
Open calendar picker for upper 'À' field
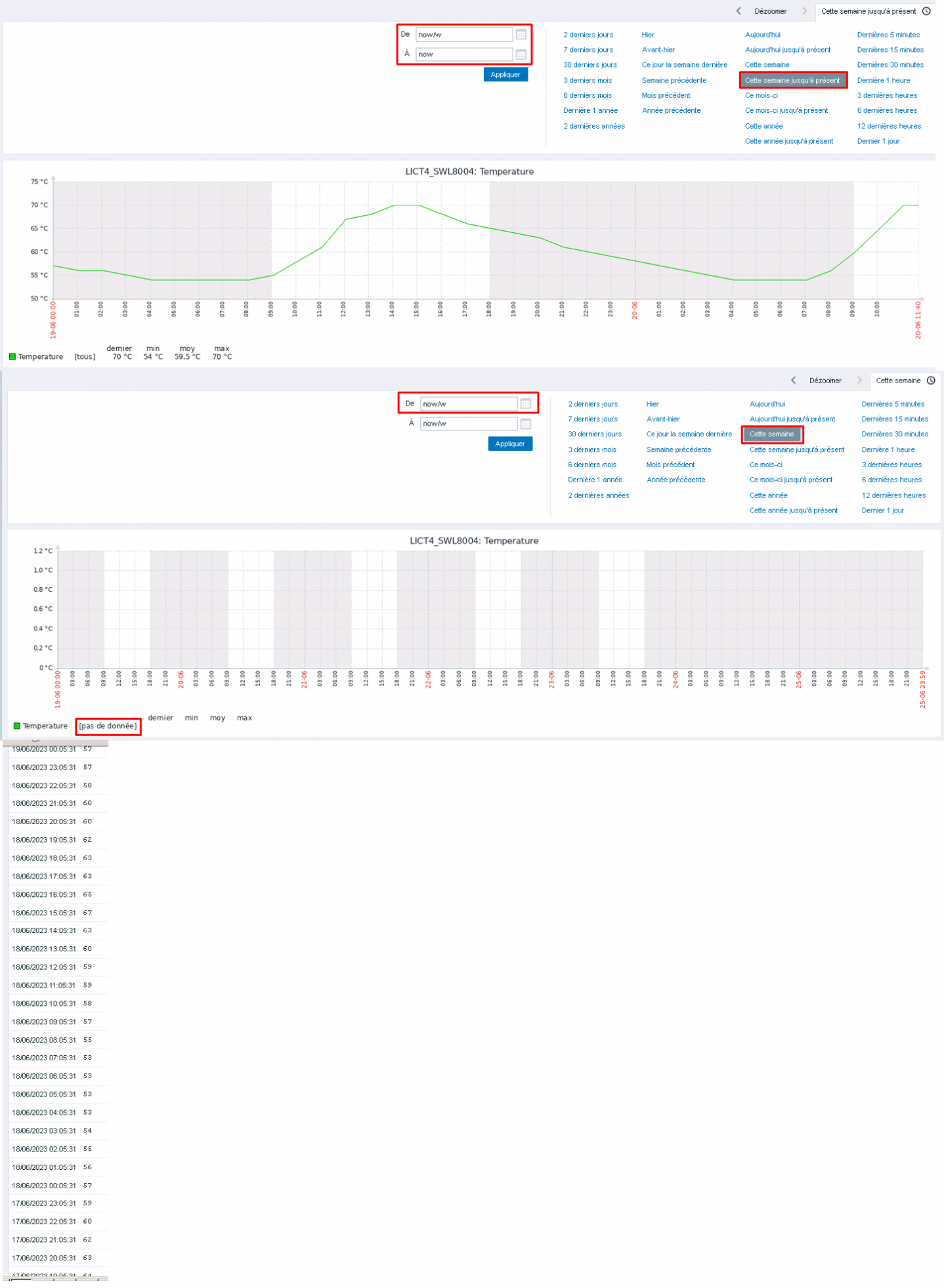pyautogui.click(x=521, y=54)
